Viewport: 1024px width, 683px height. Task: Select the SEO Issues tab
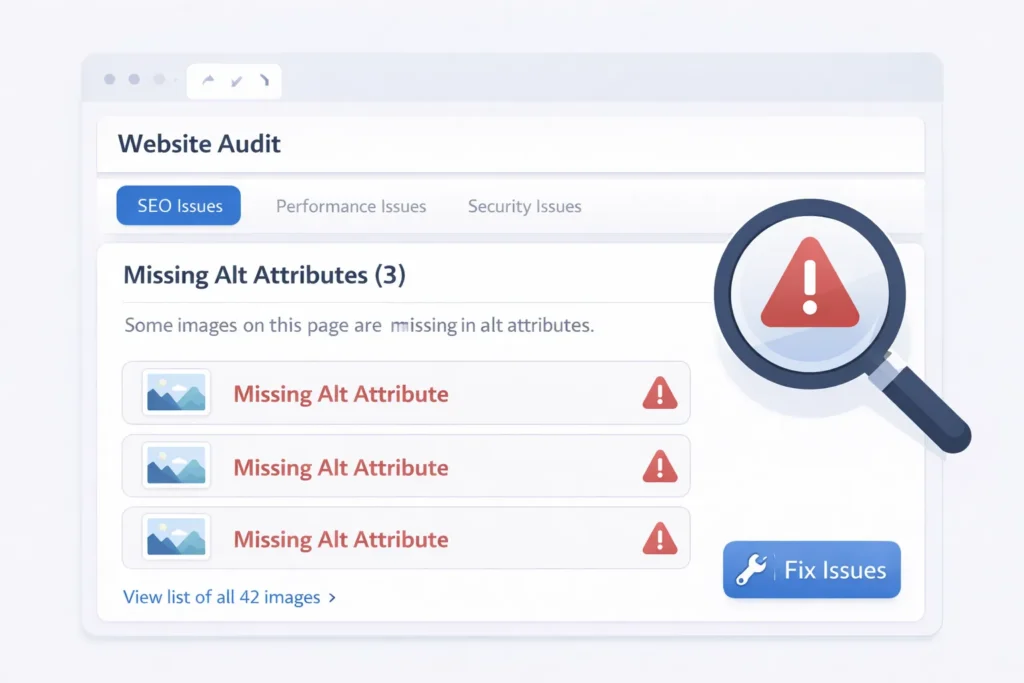click(x=179, y=205)
